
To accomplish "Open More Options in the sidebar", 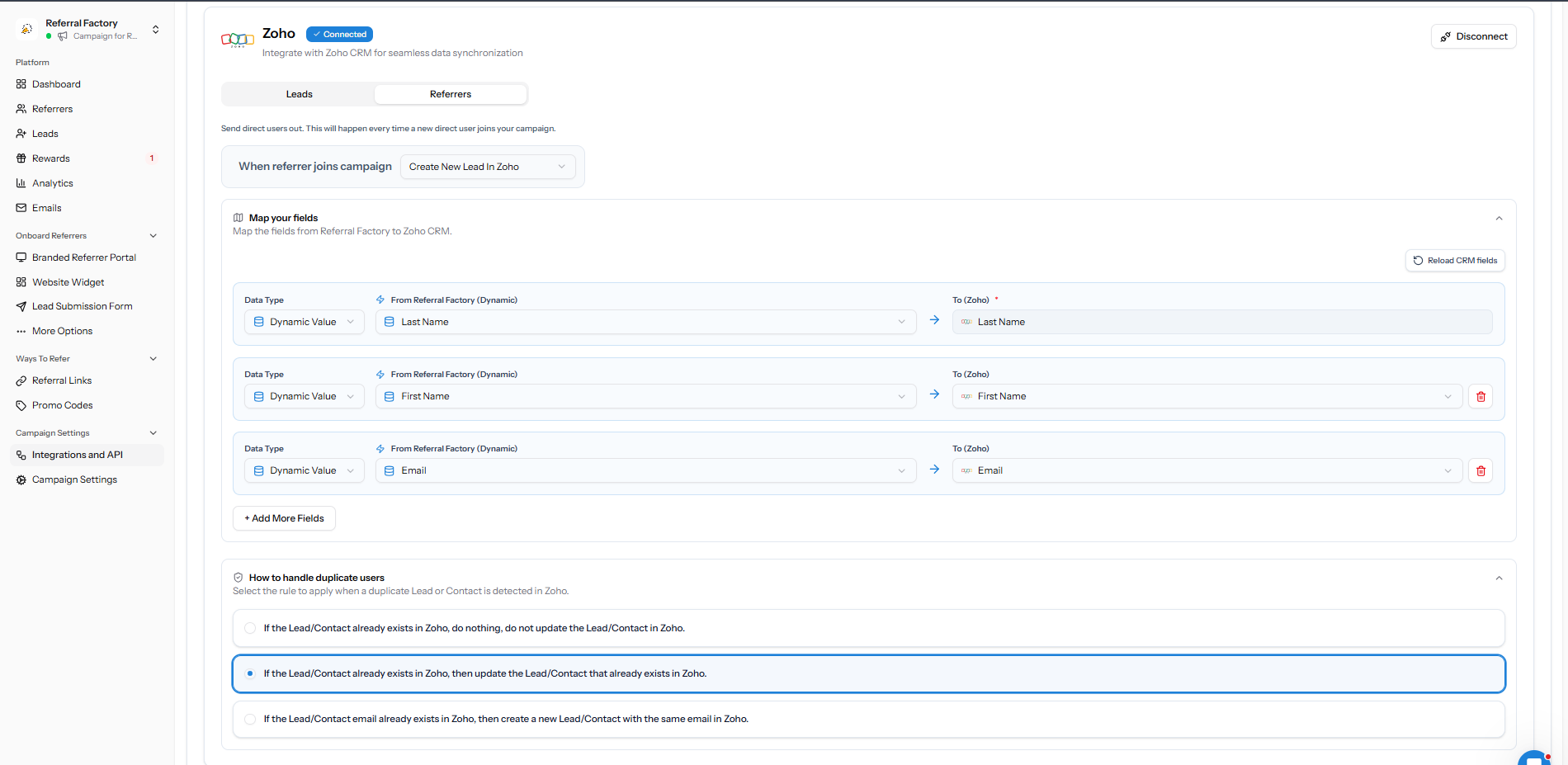I will point(87,331).
